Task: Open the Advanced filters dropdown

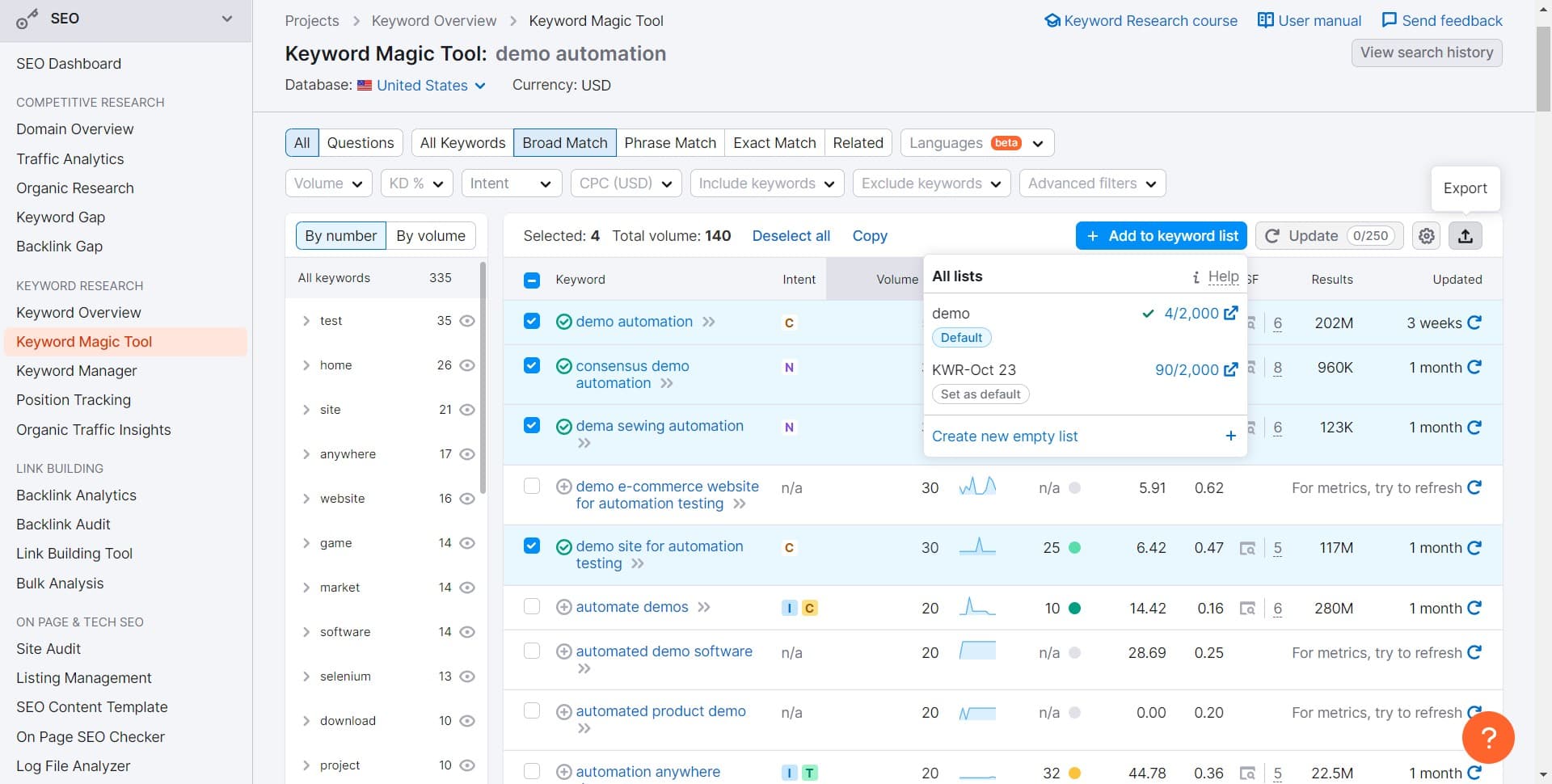Action: (x=1091, y=183)
